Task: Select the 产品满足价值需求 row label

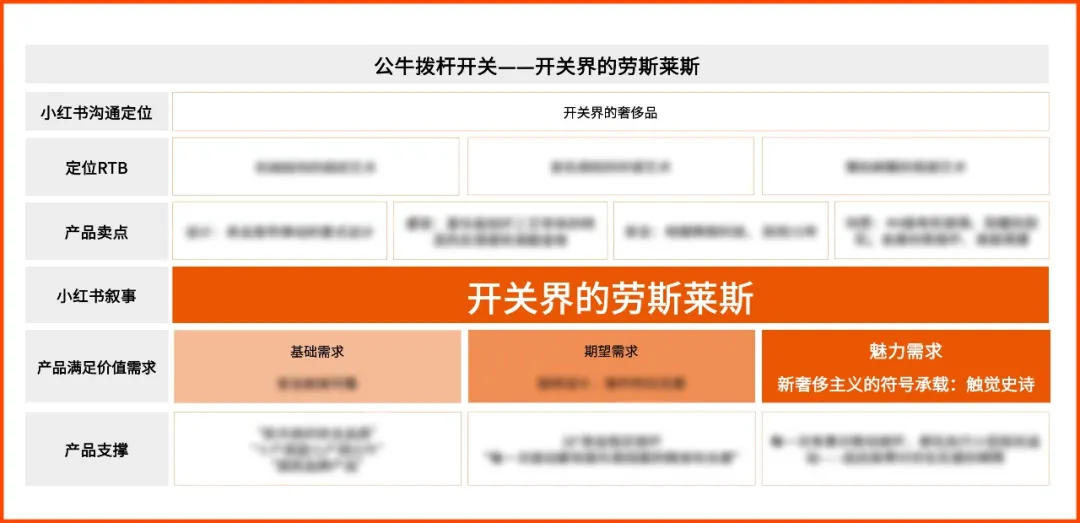Action: point(97,367)
